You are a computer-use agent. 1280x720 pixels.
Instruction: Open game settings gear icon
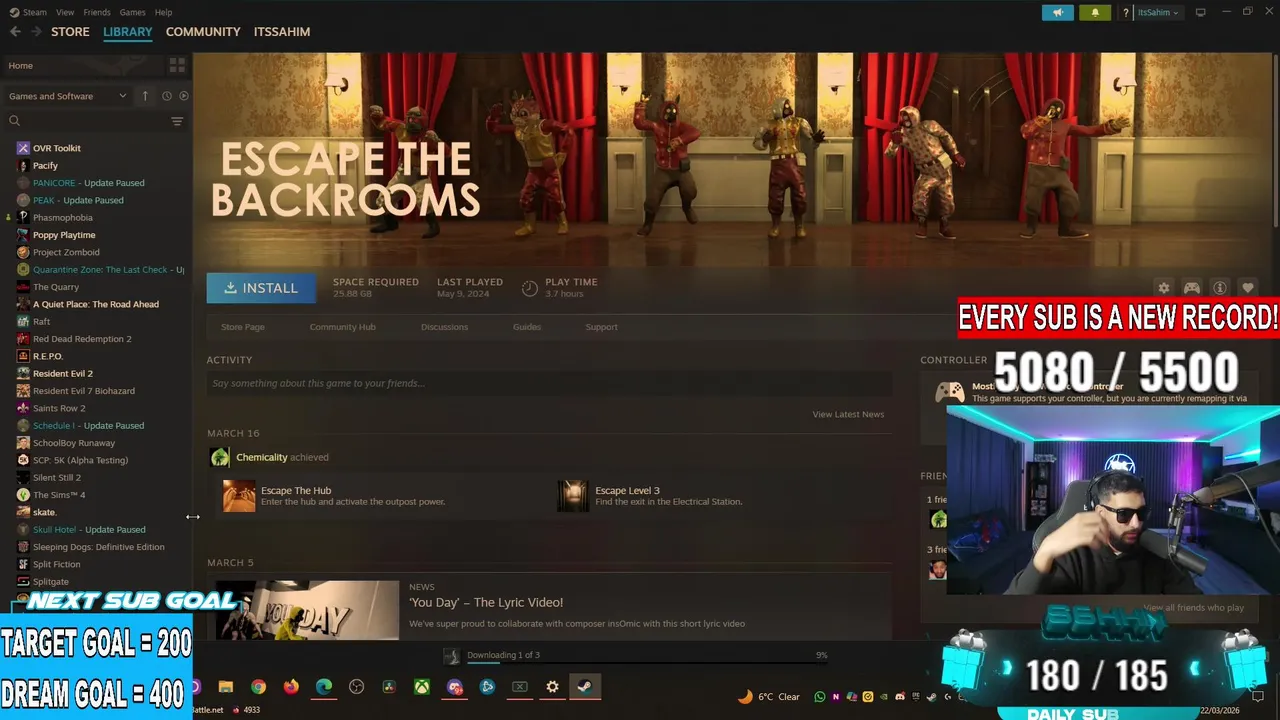1163,288
